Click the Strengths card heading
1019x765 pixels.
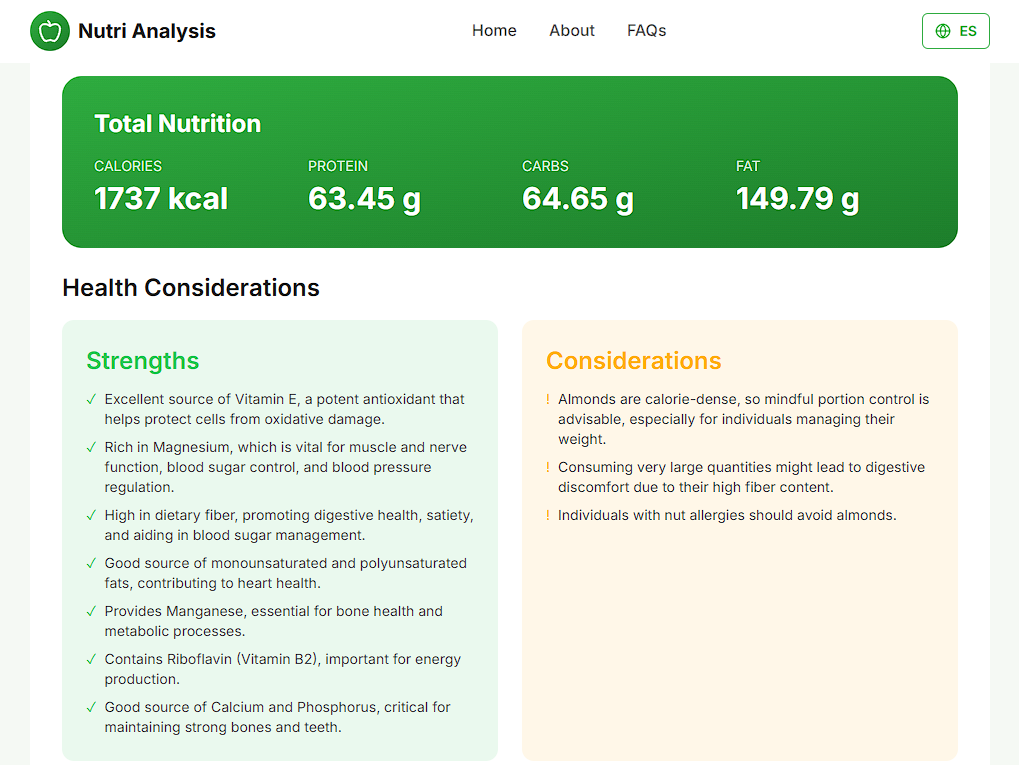(x=143, y=361)
